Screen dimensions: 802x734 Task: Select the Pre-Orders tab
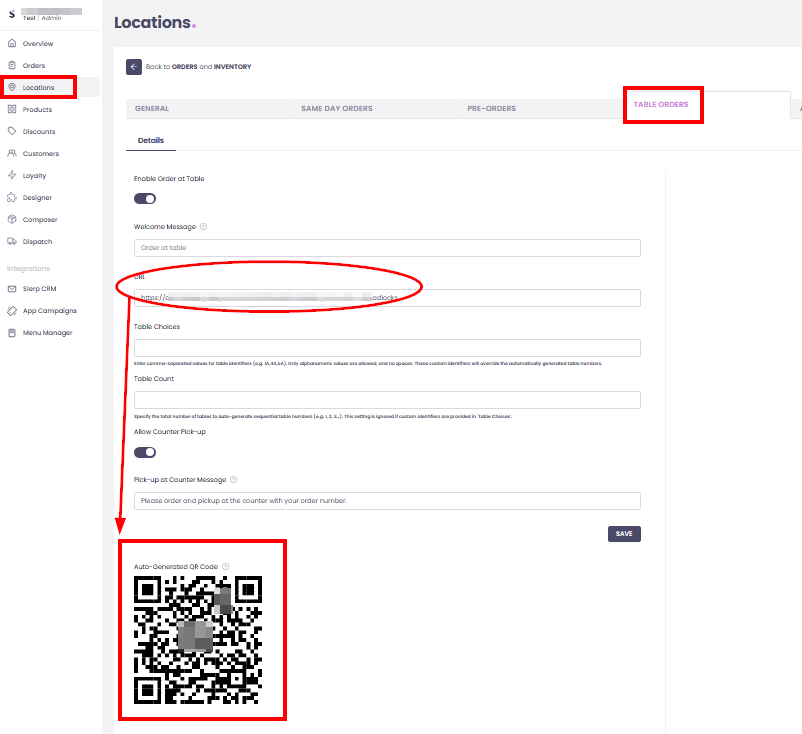pyautogui.click(x=491, y=108)
